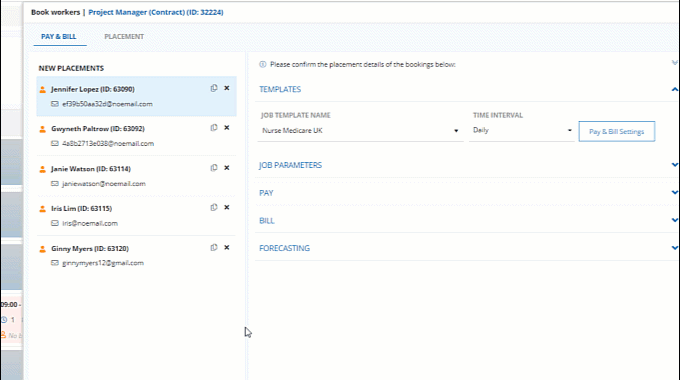The image size is (680, 380).
Task: Copy settings icon for Ginny Myers
Action: pyautogui.click(x=214, y=247)
